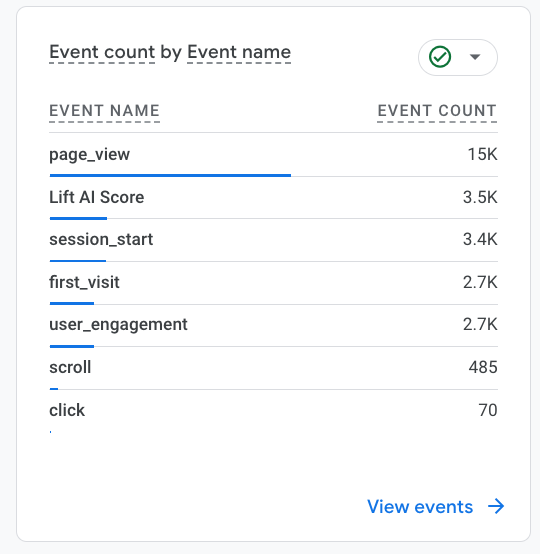This screenshot has width=540, height=554.
Task: Click the Lift AI Score blue bar
Action: 78,218
